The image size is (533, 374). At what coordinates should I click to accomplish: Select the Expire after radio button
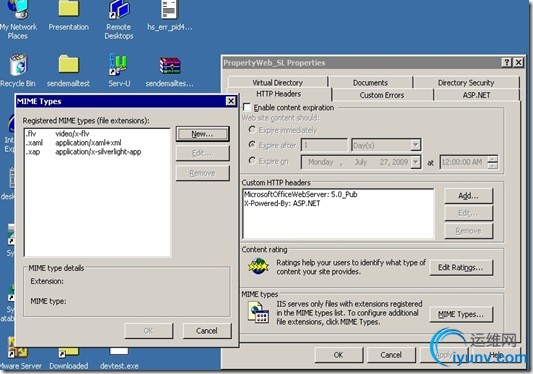point(252,144)
